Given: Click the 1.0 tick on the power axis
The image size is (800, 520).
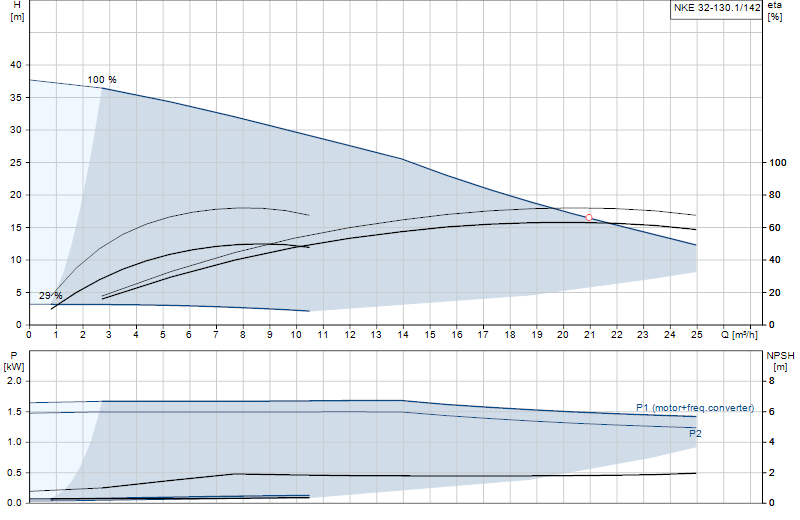Looking at the screenshot, I should click(x=14, y=442).
